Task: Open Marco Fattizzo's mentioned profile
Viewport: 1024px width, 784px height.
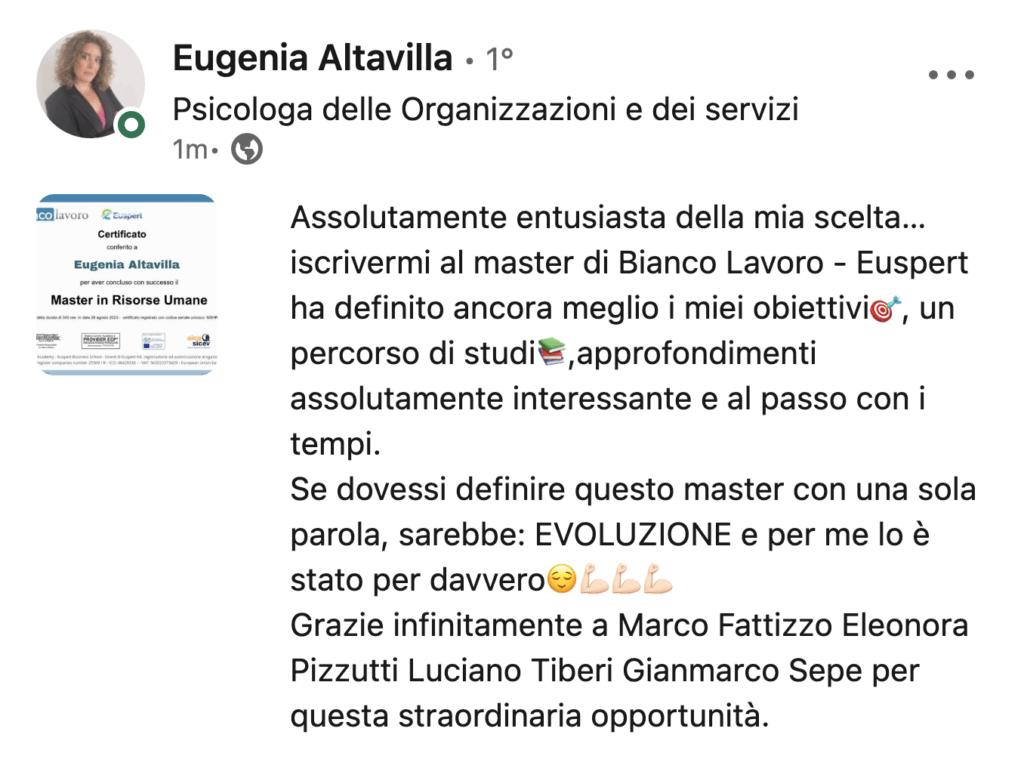Action: (x=724, y=626)
